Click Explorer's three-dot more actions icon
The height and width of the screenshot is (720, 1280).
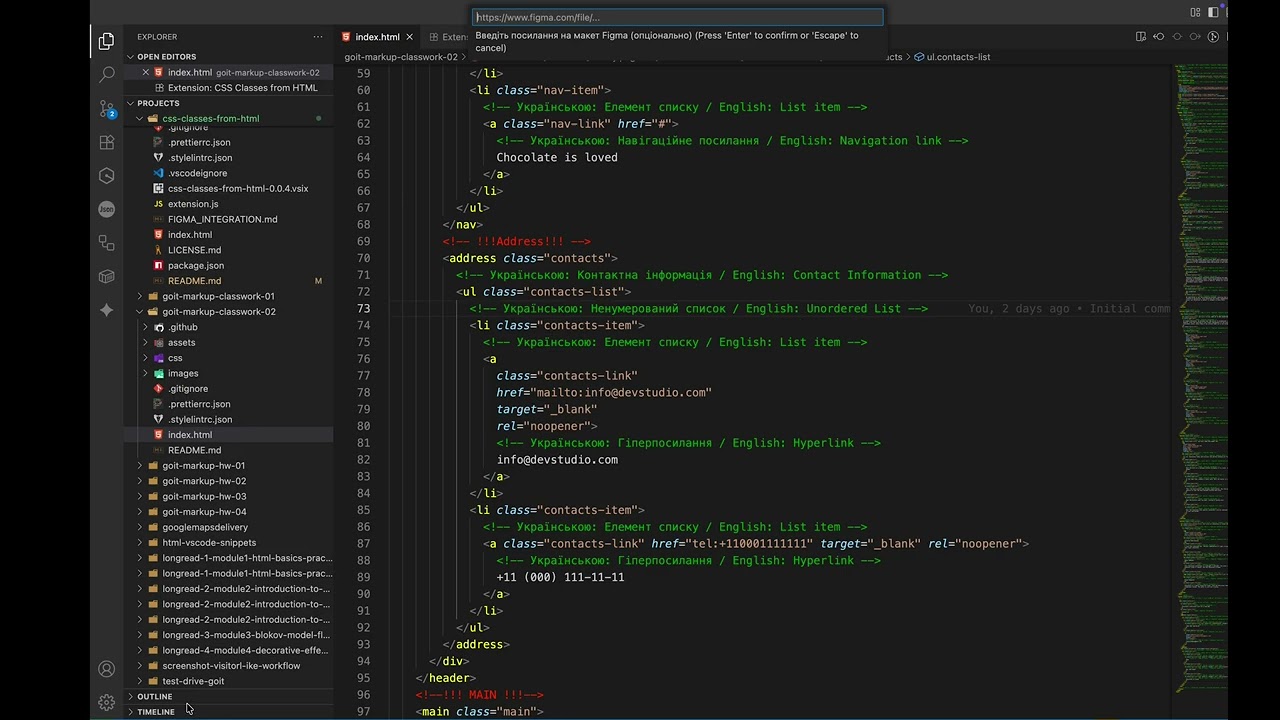318,37
